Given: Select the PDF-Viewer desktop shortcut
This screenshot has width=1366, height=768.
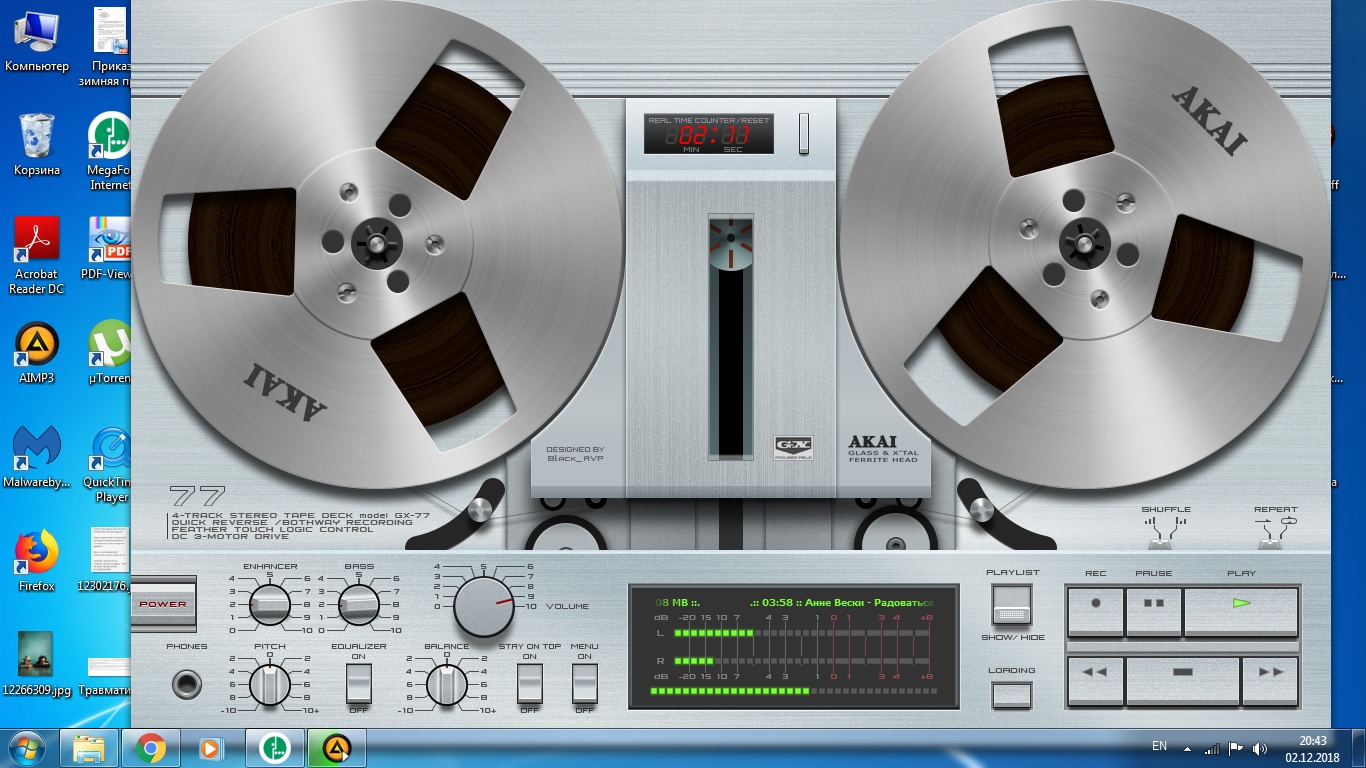Looking at the screenshot, I should point(108,248).
